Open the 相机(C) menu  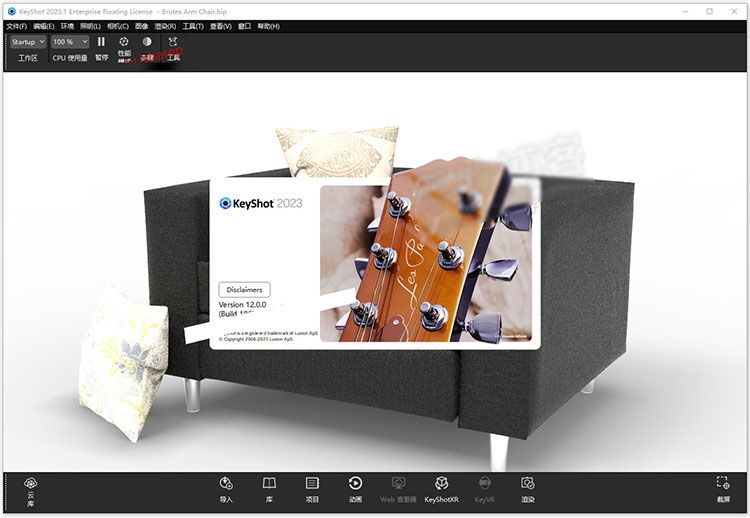[x=118, y=26]
